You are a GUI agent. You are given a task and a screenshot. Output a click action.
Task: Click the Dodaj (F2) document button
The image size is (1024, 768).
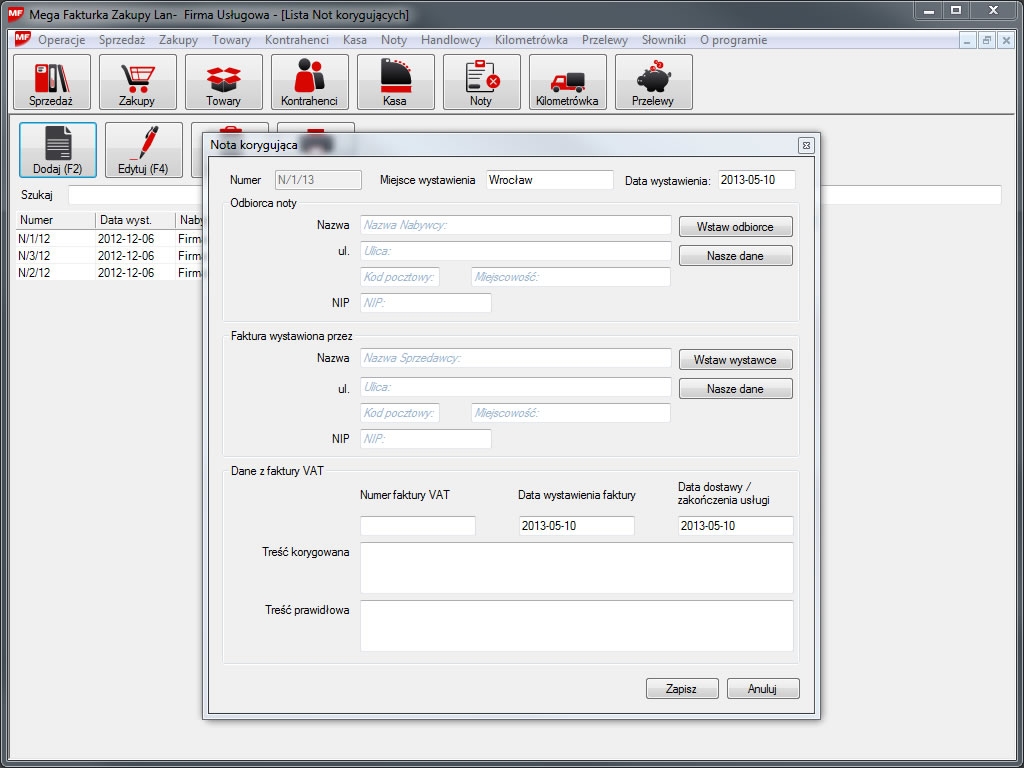[x=58, y=150]
